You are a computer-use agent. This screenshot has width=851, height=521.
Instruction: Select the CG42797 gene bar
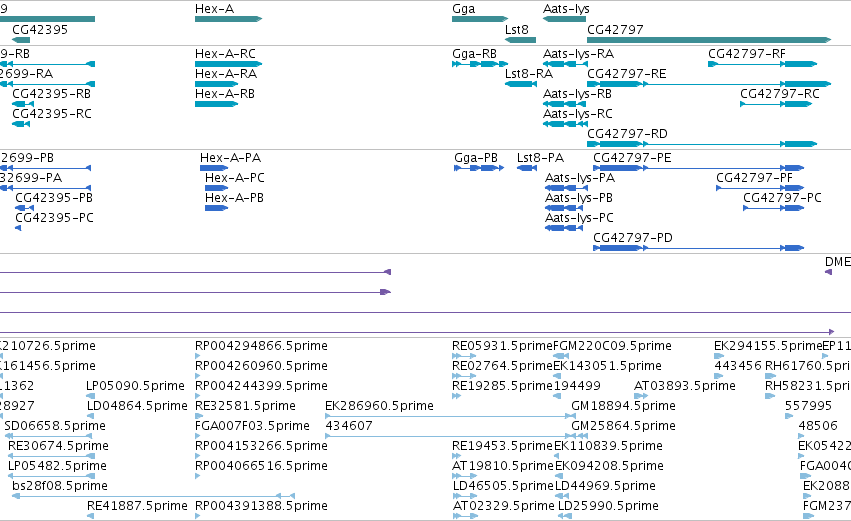pos(709,40)
